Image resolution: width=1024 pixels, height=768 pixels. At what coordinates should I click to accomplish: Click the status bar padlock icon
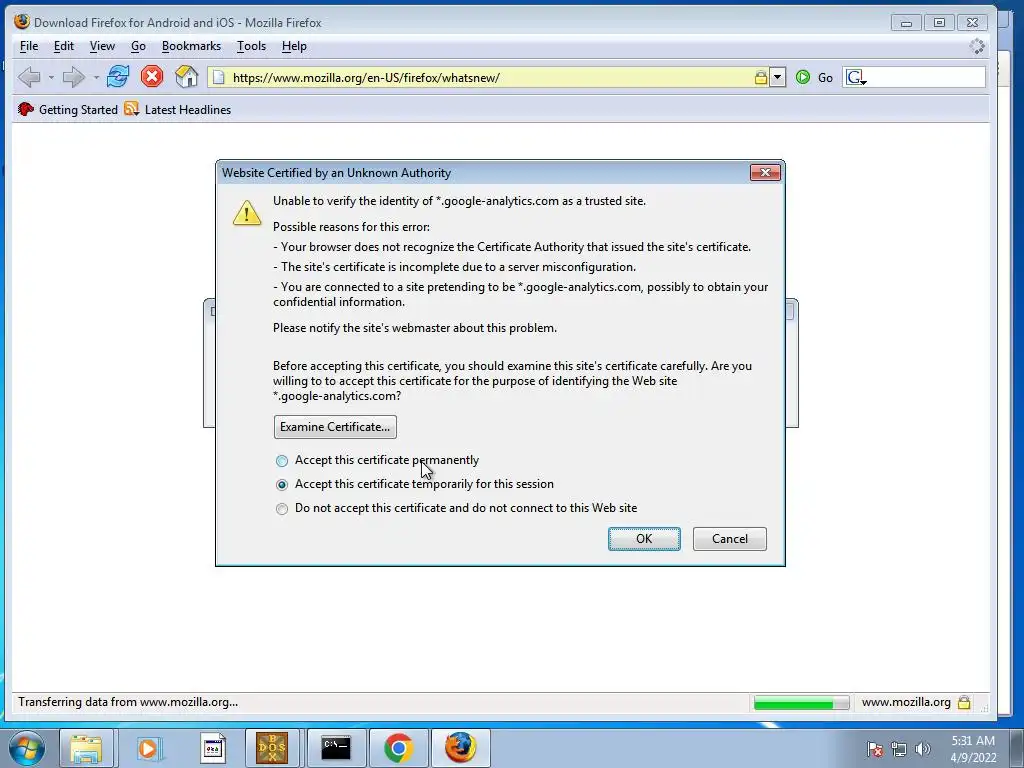(964, 703)
